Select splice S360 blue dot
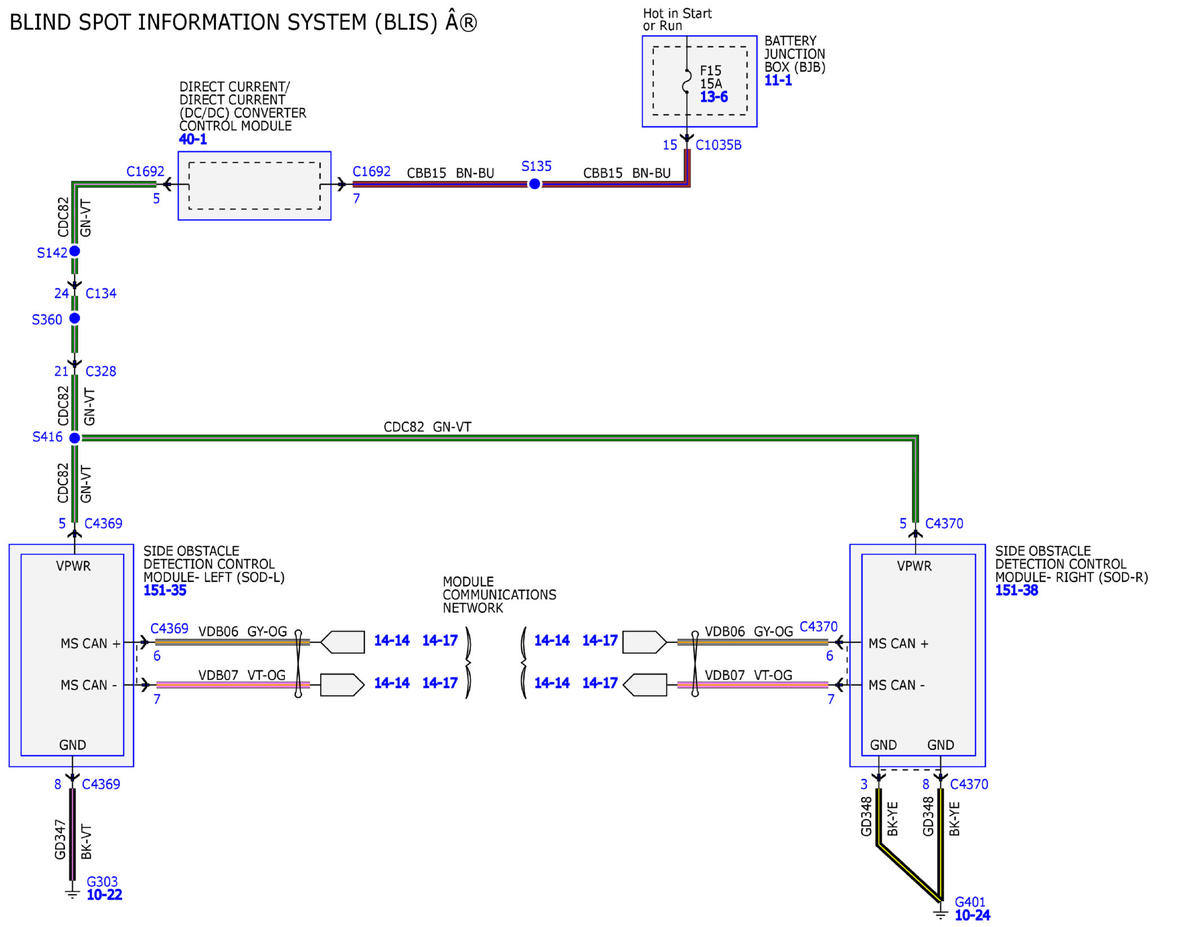Viewport: 1200px width, 927px height. click(x=74, y=318)
